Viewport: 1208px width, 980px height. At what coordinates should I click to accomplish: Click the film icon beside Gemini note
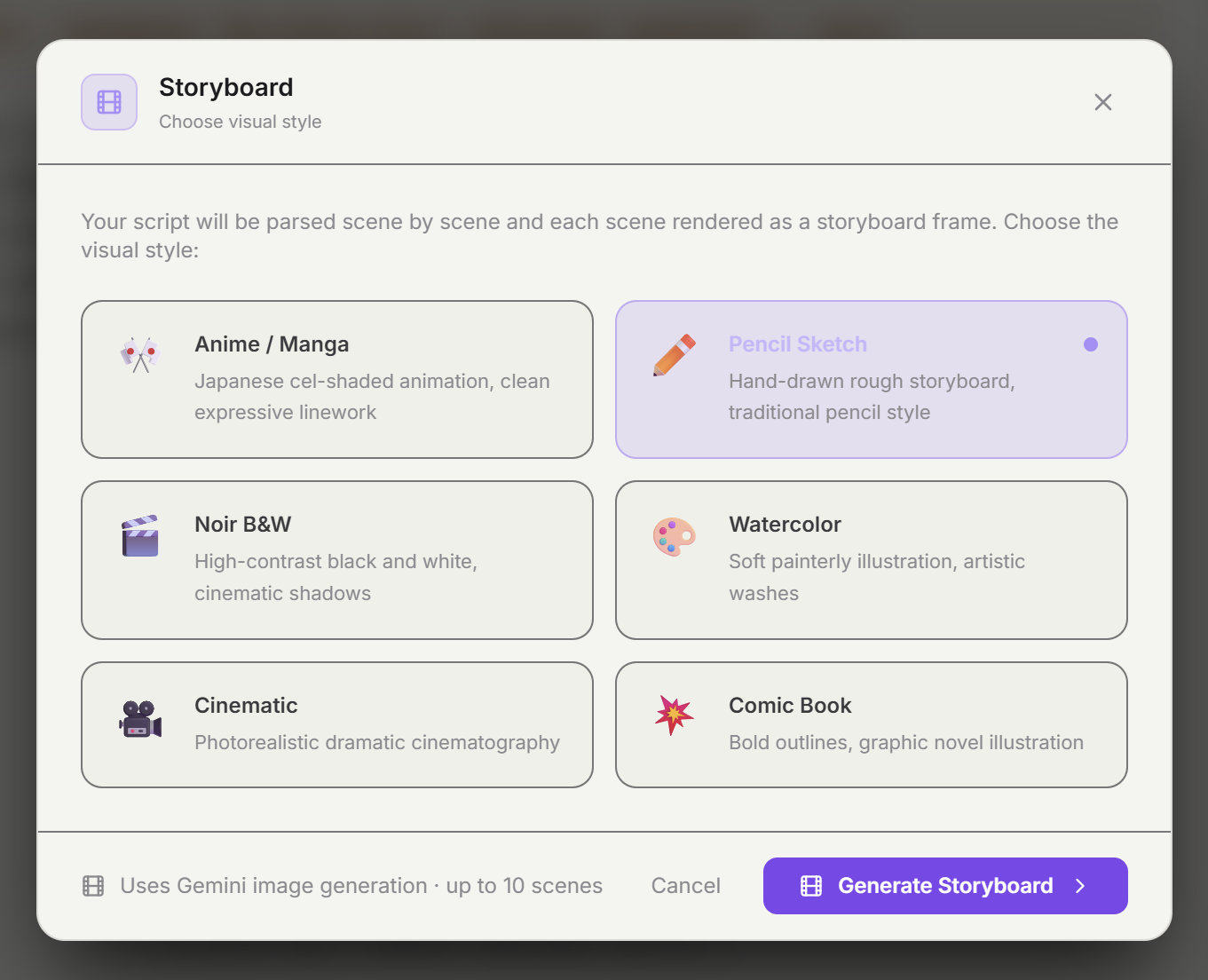point(93,886)
